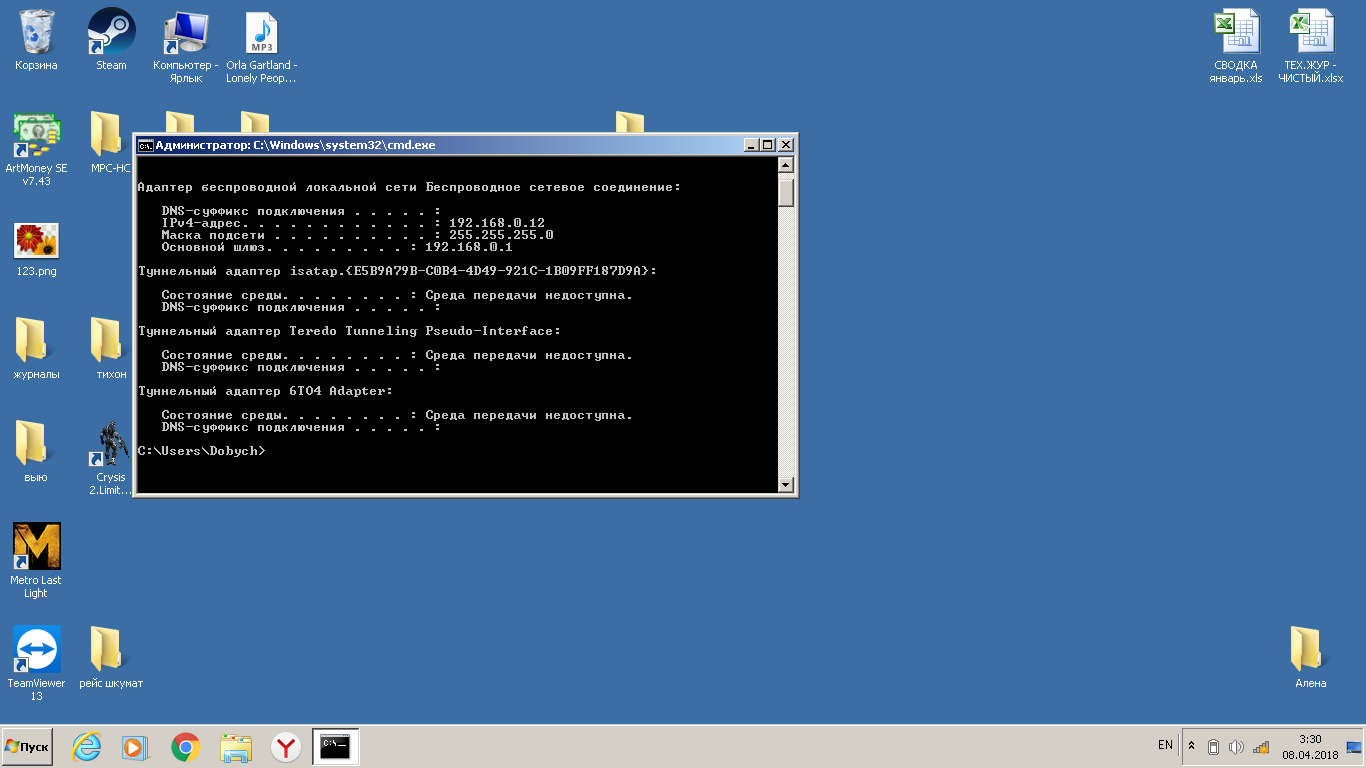Select the Crysis 2 game shortcut

point(110,457)
